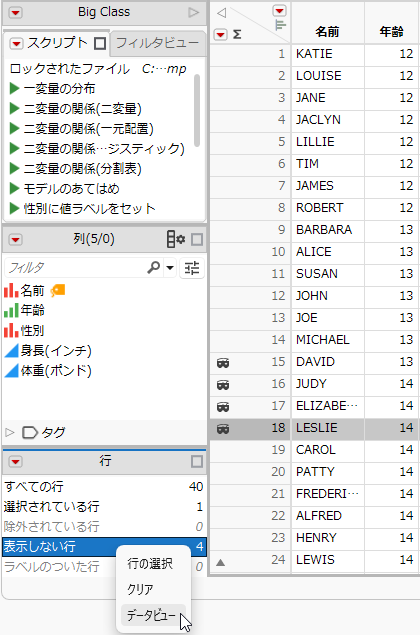Screen dimensions: 420x635
Task: Click the 選択されている行 entry
Action: pos(104,506)
